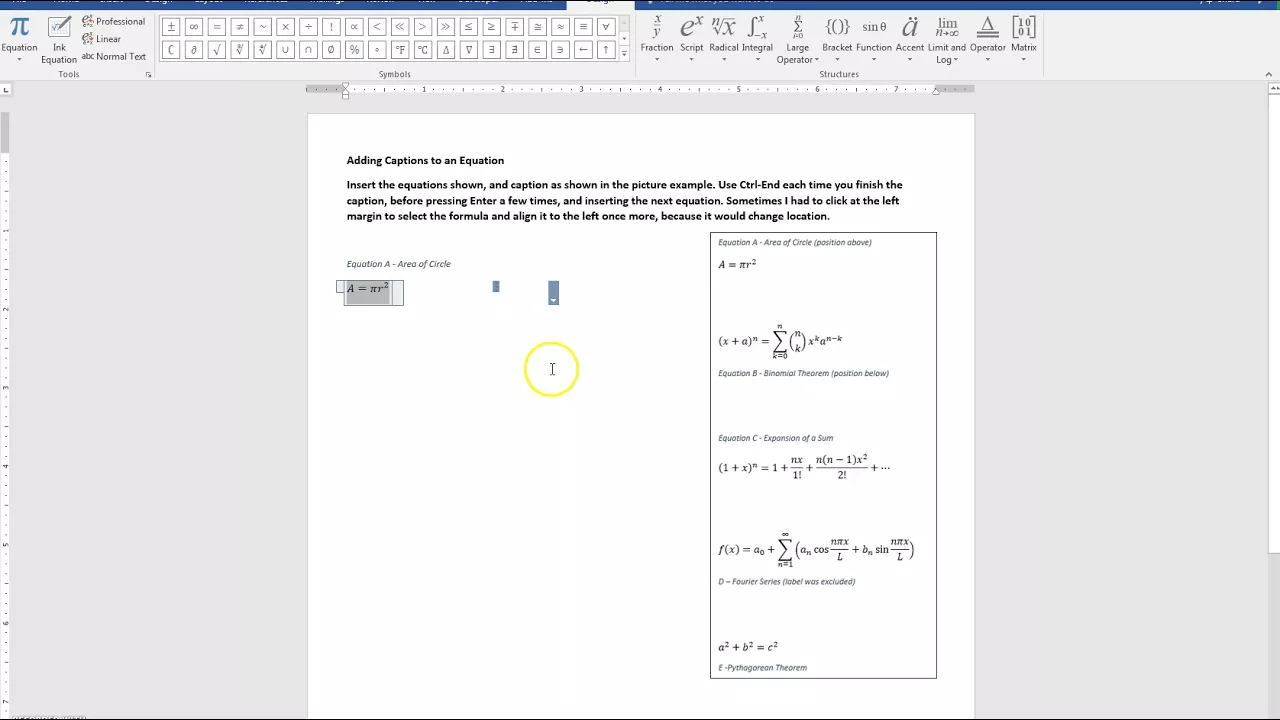Insert the plus-minus symbol
This screenshot has width=1280, height=720.
171,27
